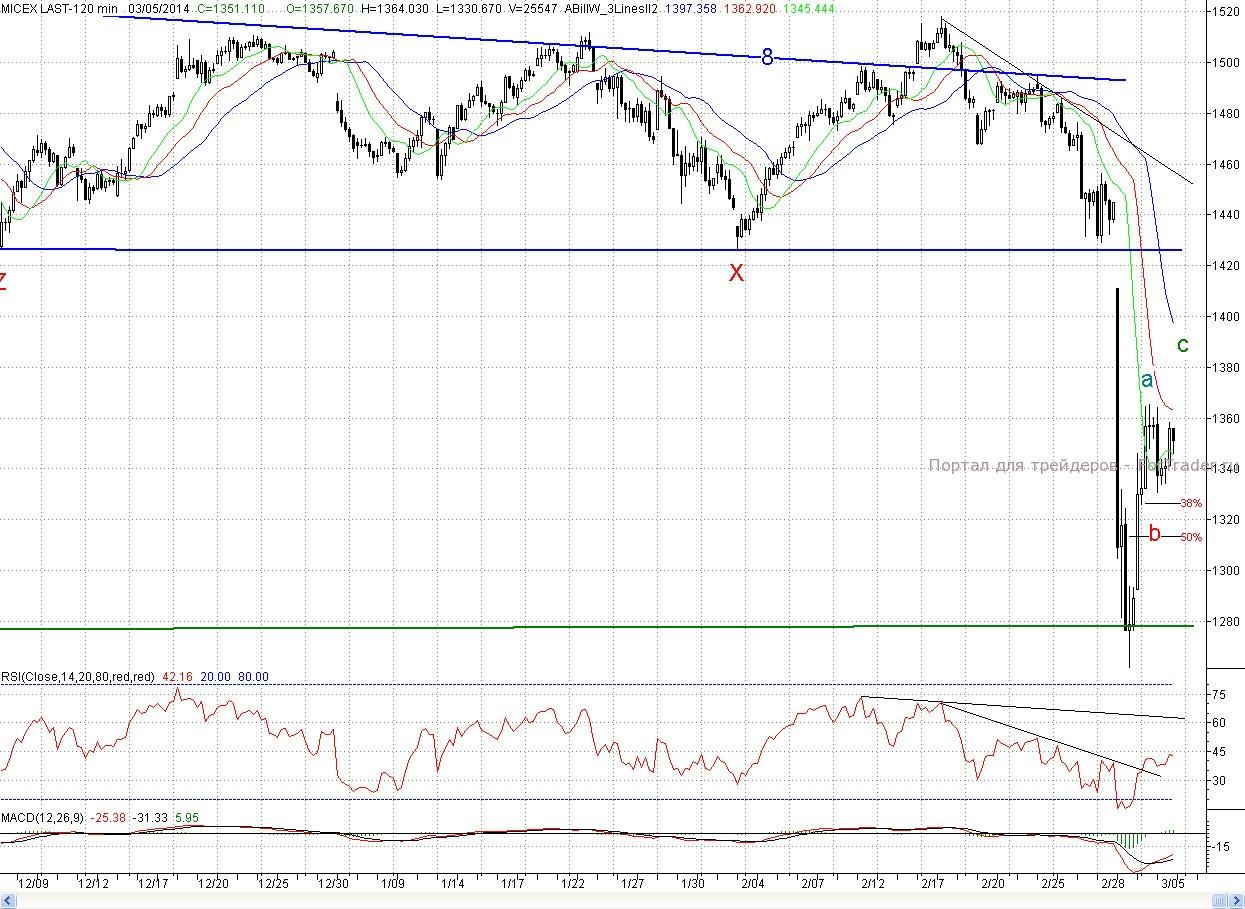Select the 12/09 date on time axis
Image resolution: width=1245 pixels, height=909 pixels.
pyautogui.click(x=34, y=884)
